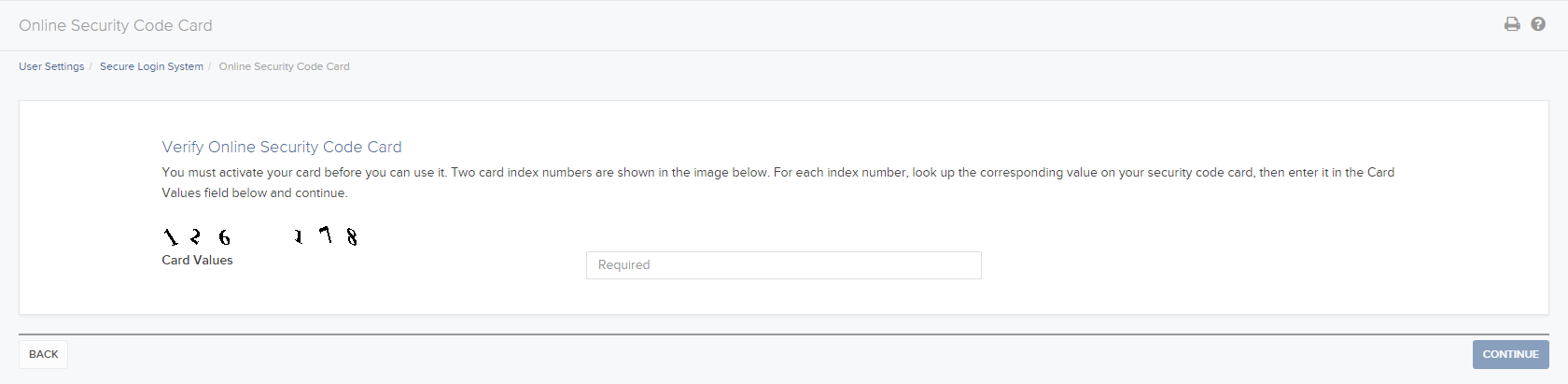Click the Verify Online Security Code Card heading
Image resolution: width=1568 pixels, height=384 pixels.
[x=282, y=147]
